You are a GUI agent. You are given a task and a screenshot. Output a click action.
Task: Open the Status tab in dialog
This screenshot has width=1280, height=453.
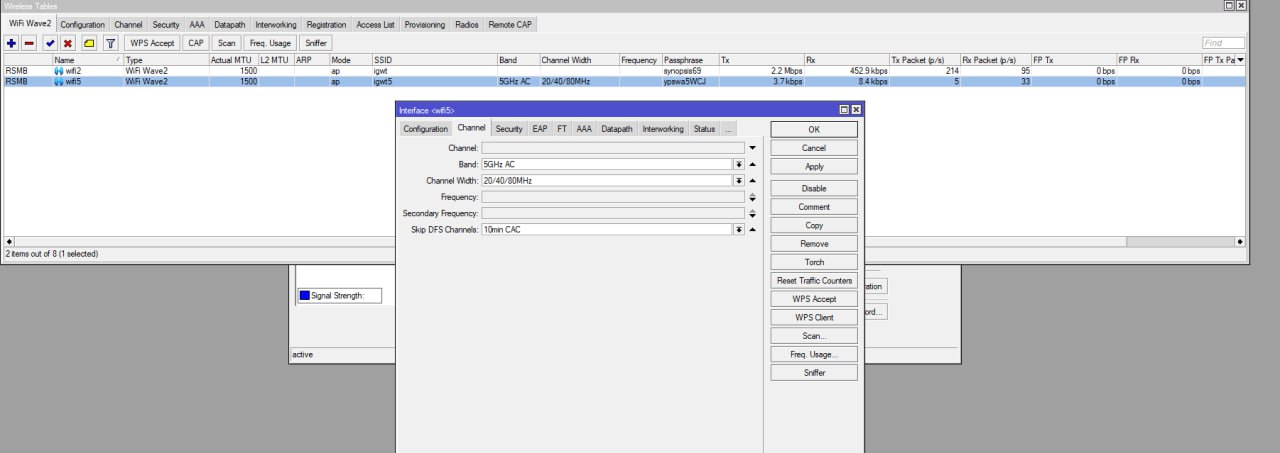pyautogui.click(x=704, y=129)
